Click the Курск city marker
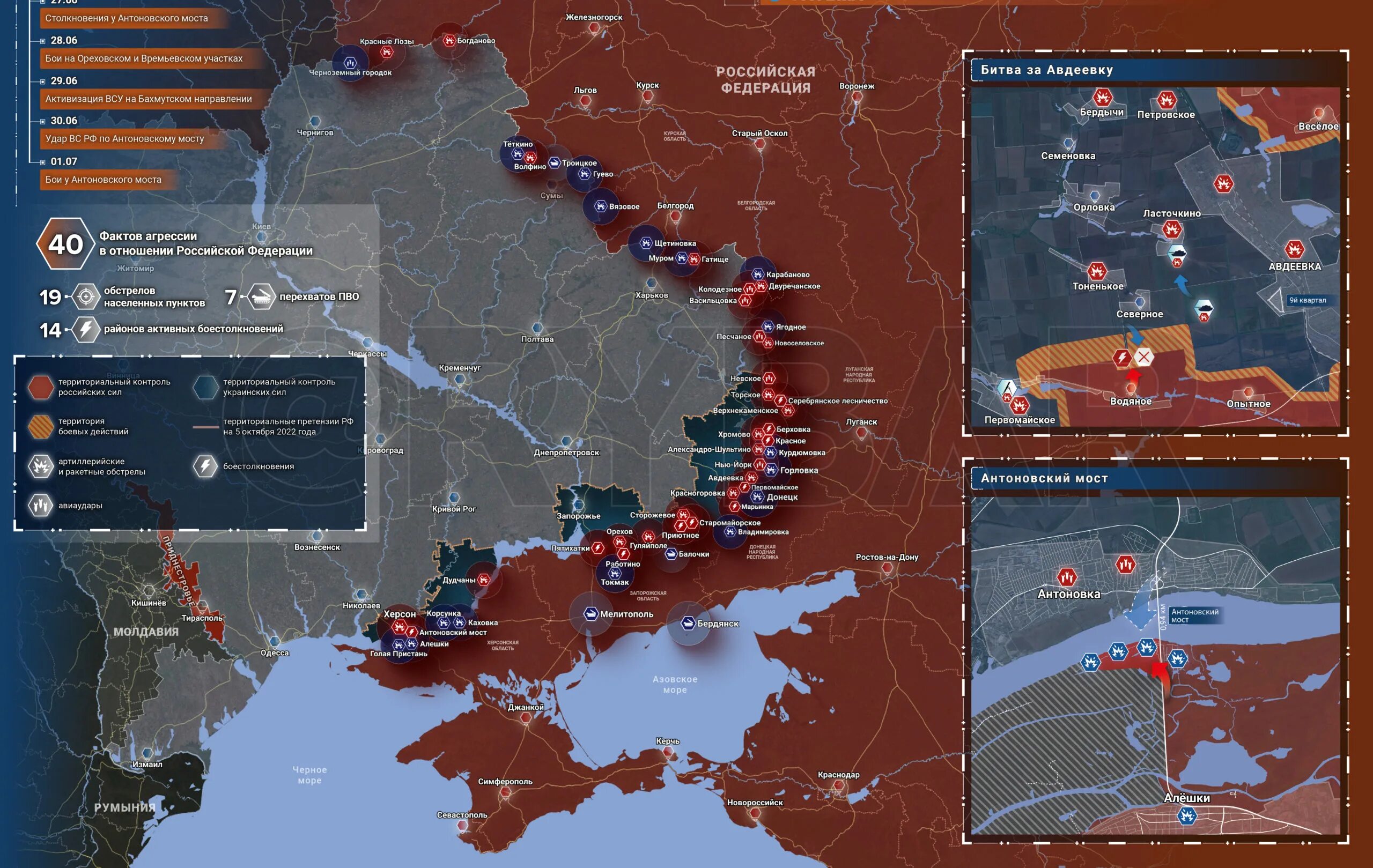The width and height of the screenshot is (1373, 868). pyautogui.click(x=647, y=96)
